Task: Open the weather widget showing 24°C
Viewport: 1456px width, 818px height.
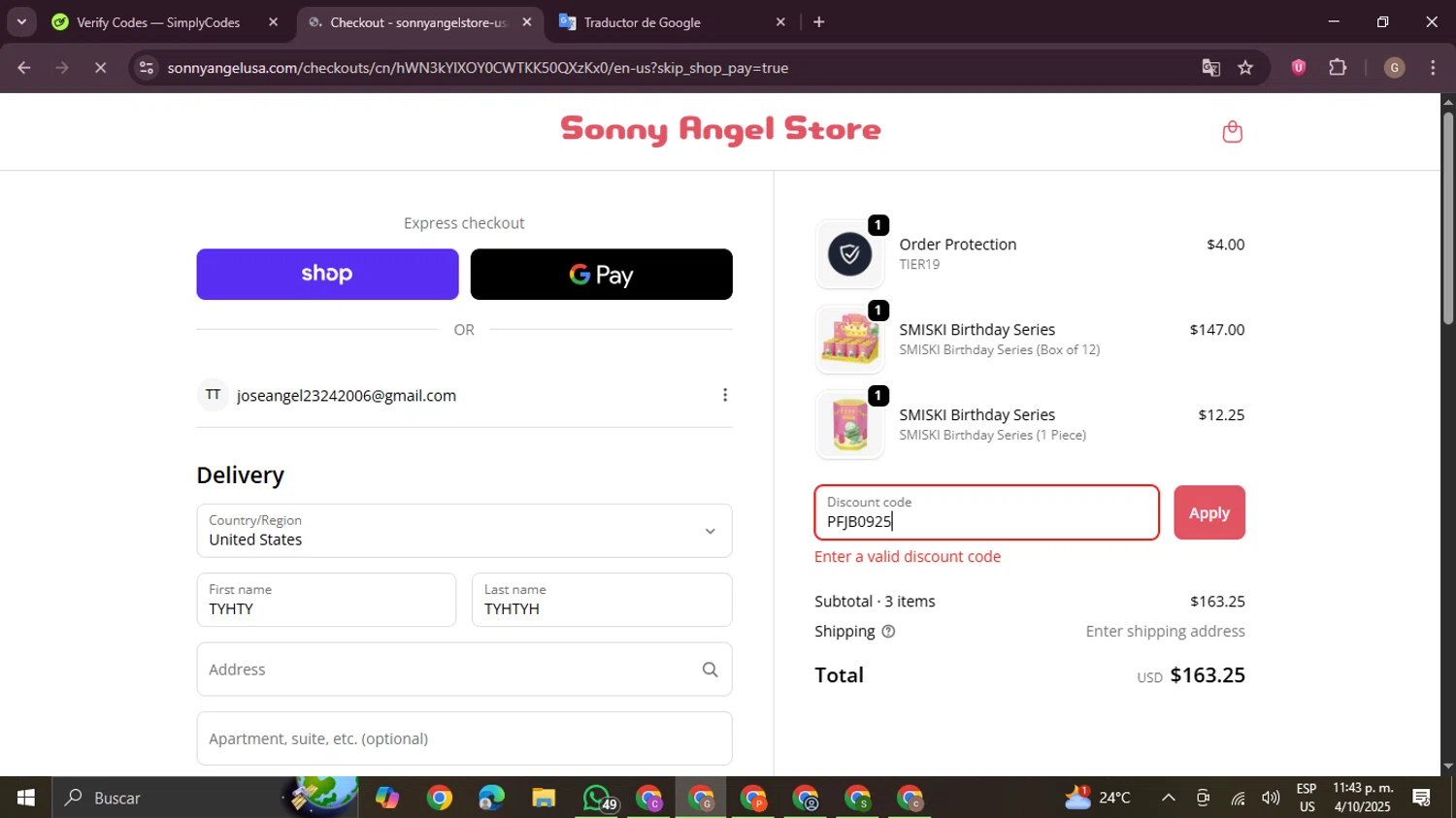Action: point(1098,798)
